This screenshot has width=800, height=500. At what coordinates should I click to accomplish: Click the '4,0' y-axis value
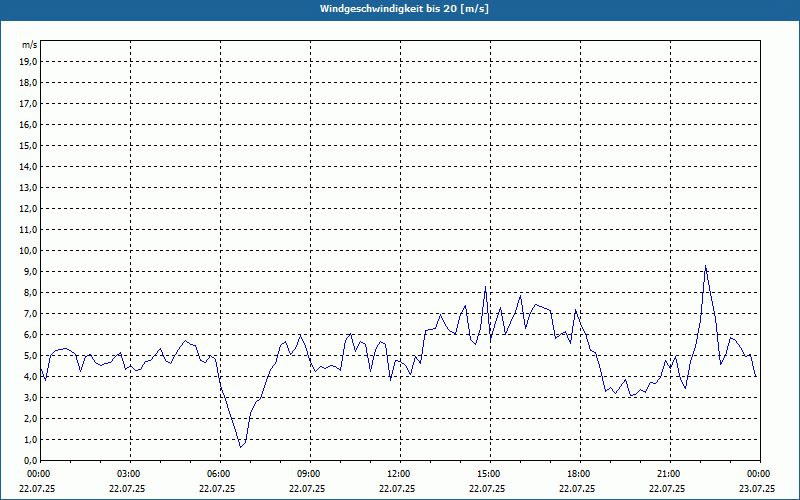coord(31,377)
